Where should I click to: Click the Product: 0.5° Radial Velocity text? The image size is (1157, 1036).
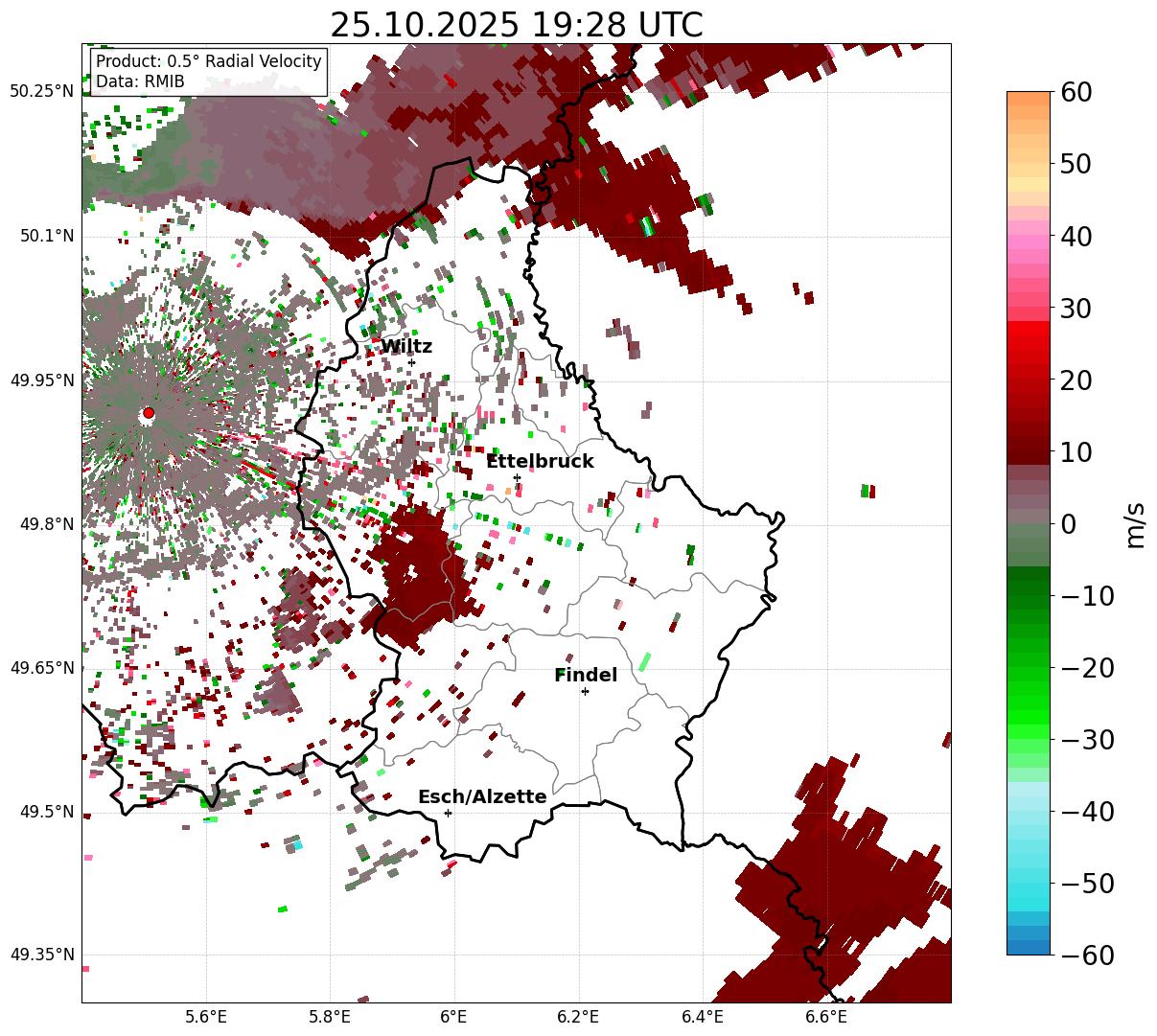209,61
